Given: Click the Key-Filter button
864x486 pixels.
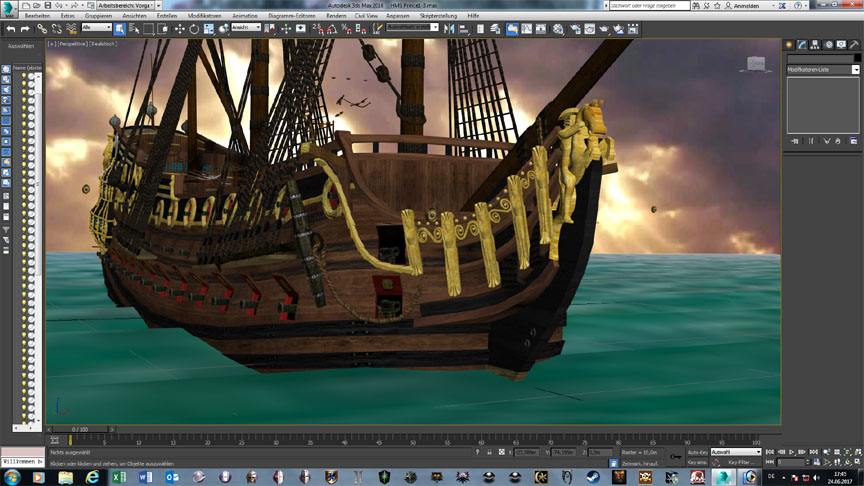Looking at the screenshot, I should 741,462.
